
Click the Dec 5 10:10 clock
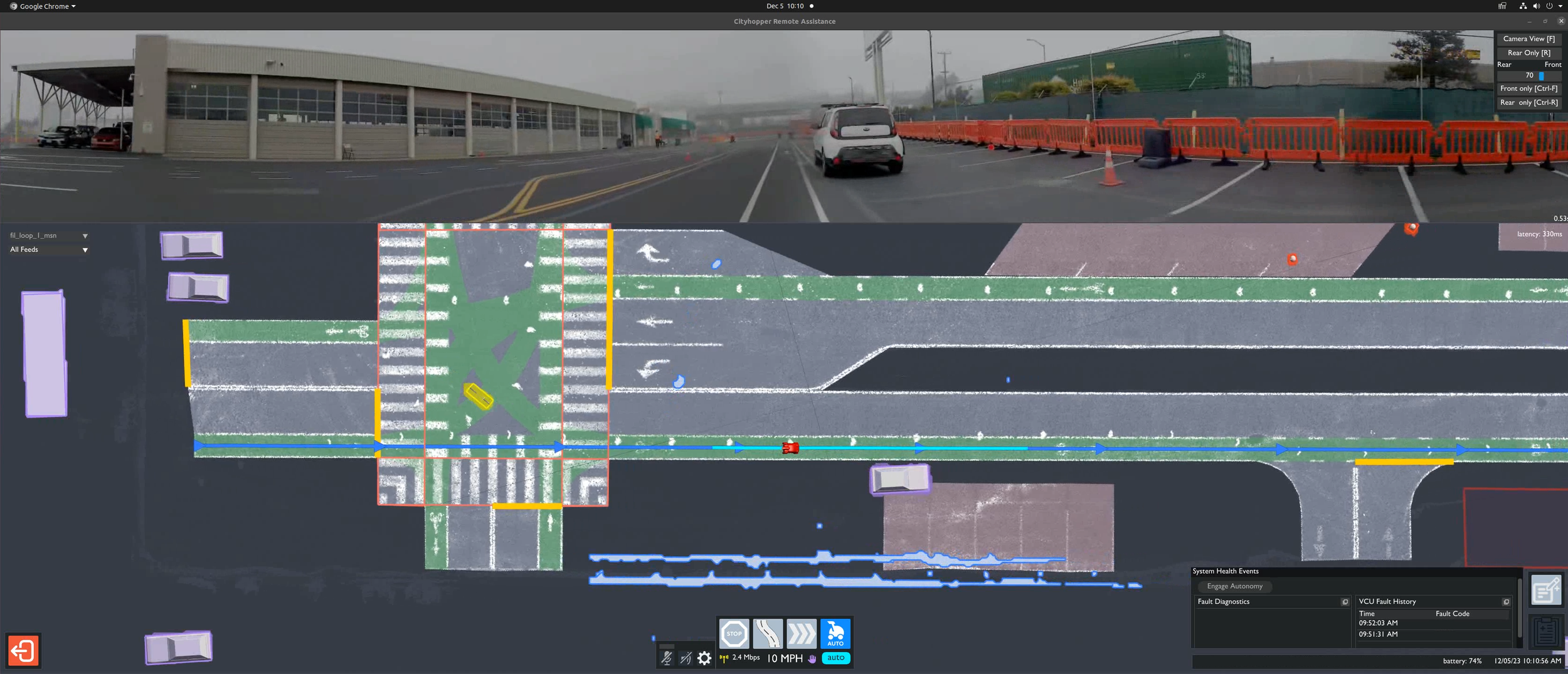pyautogui.click(x=785, y=6)
